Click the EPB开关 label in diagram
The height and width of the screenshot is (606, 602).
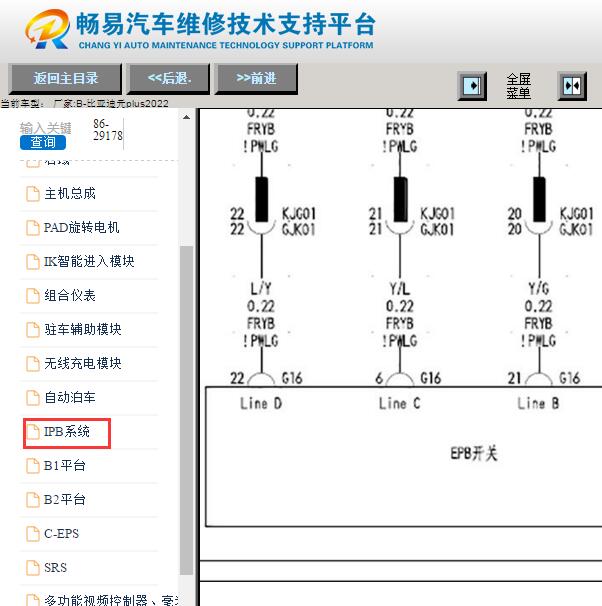pos(474,453)
